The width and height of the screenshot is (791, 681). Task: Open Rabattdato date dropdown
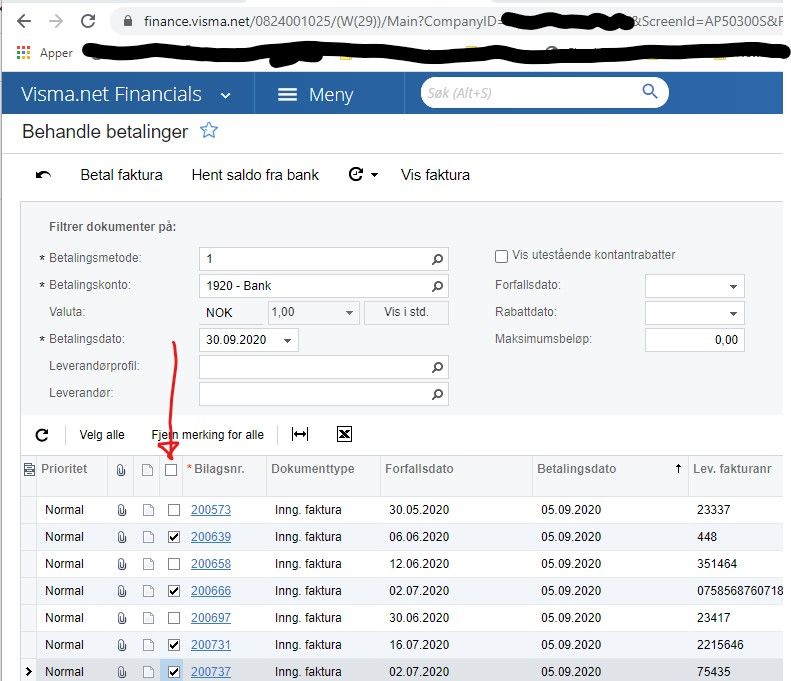tap(733, 313)
